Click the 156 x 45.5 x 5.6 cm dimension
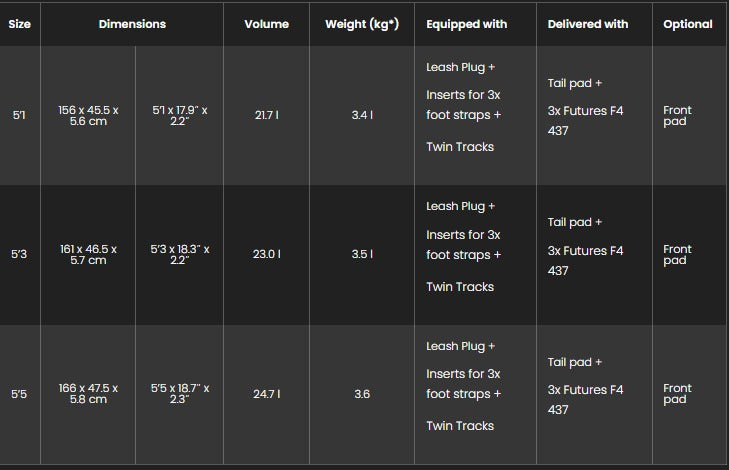Screen dimensions: 729x470 [88, 116]
